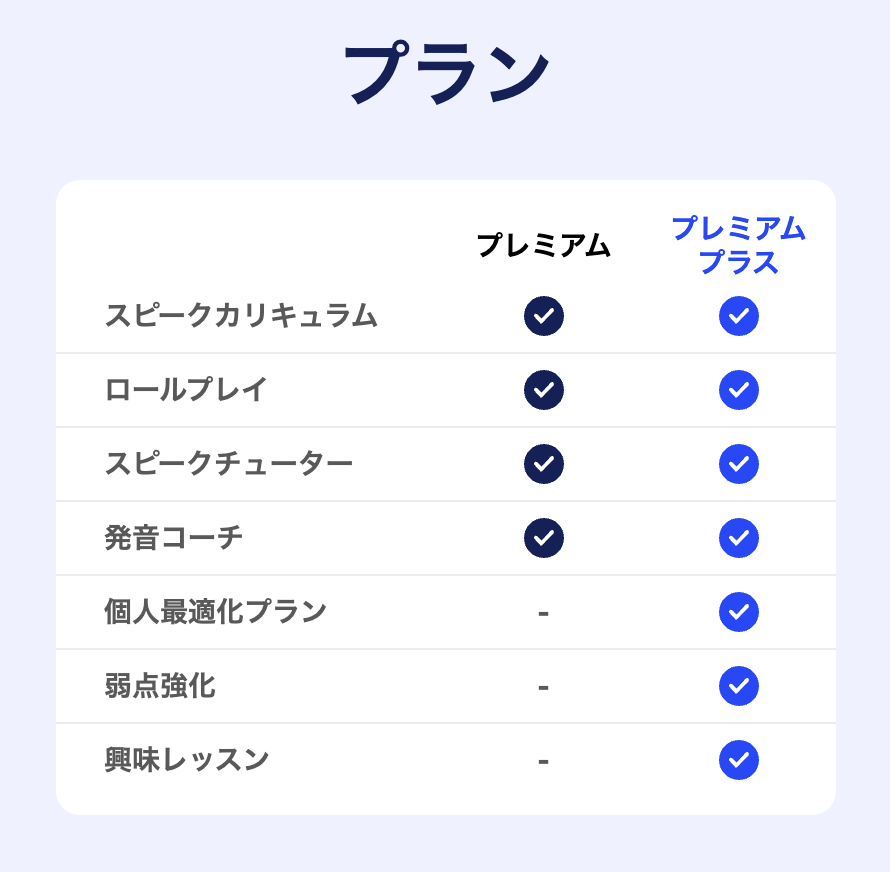Click Premium Plus checkmark for 発音コーチ
This screenshot has width=890, height=872.
pos(739,538)
